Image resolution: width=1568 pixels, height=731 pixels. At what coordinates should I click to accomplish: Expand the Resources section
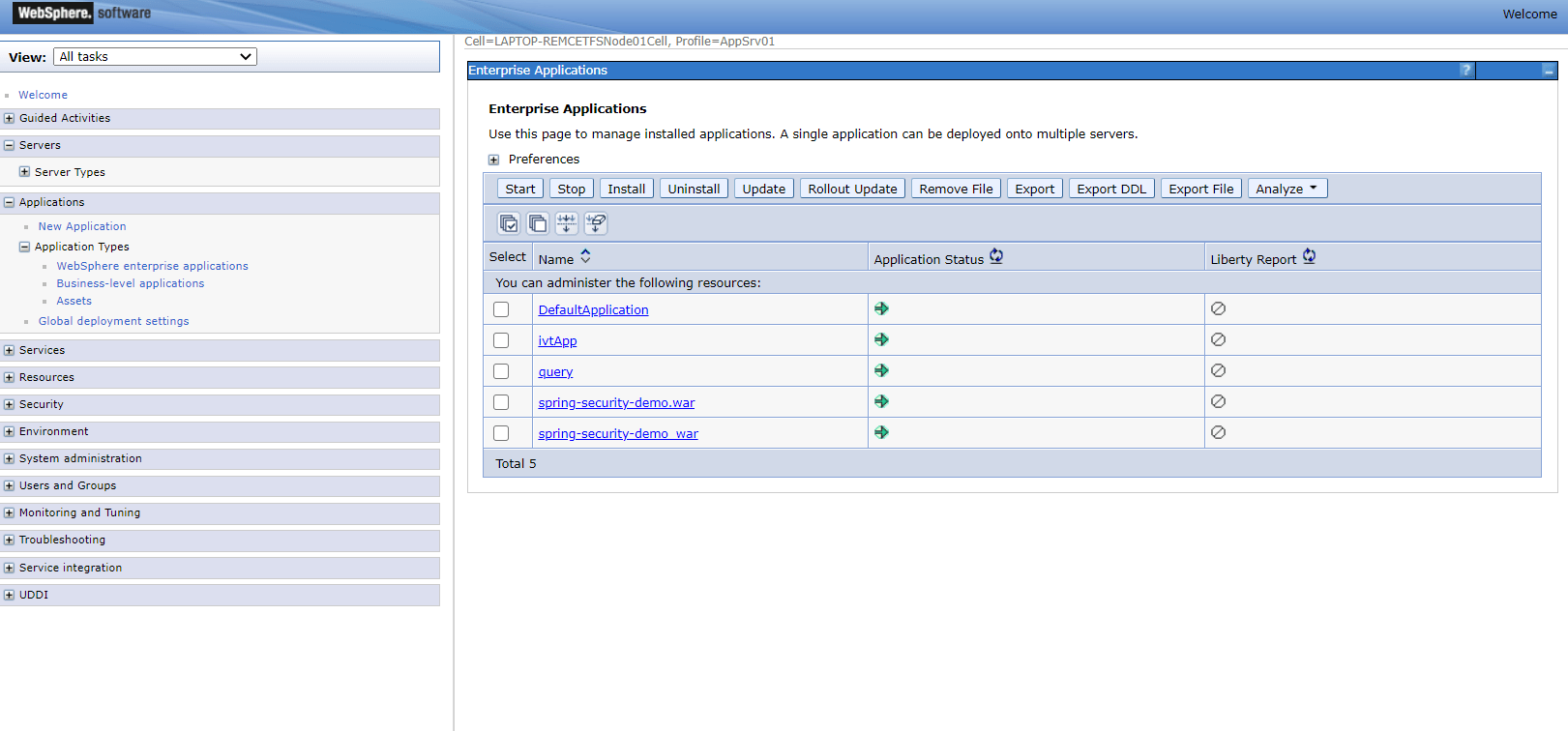(9, 377)
